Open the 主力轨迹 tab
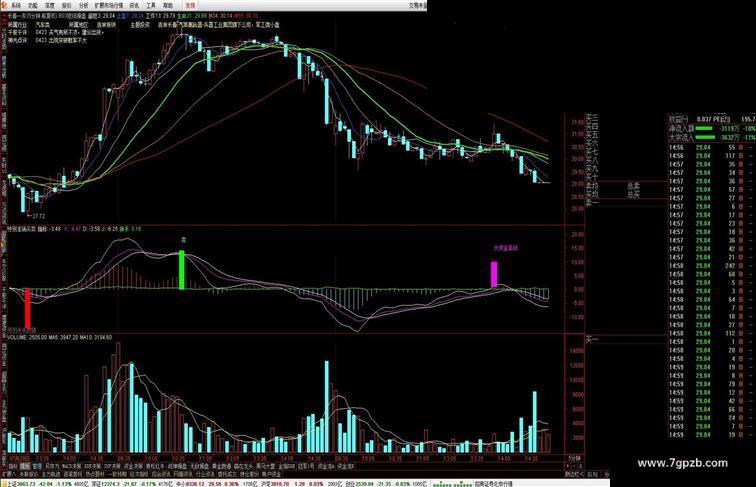 click(x=50, y=474)
